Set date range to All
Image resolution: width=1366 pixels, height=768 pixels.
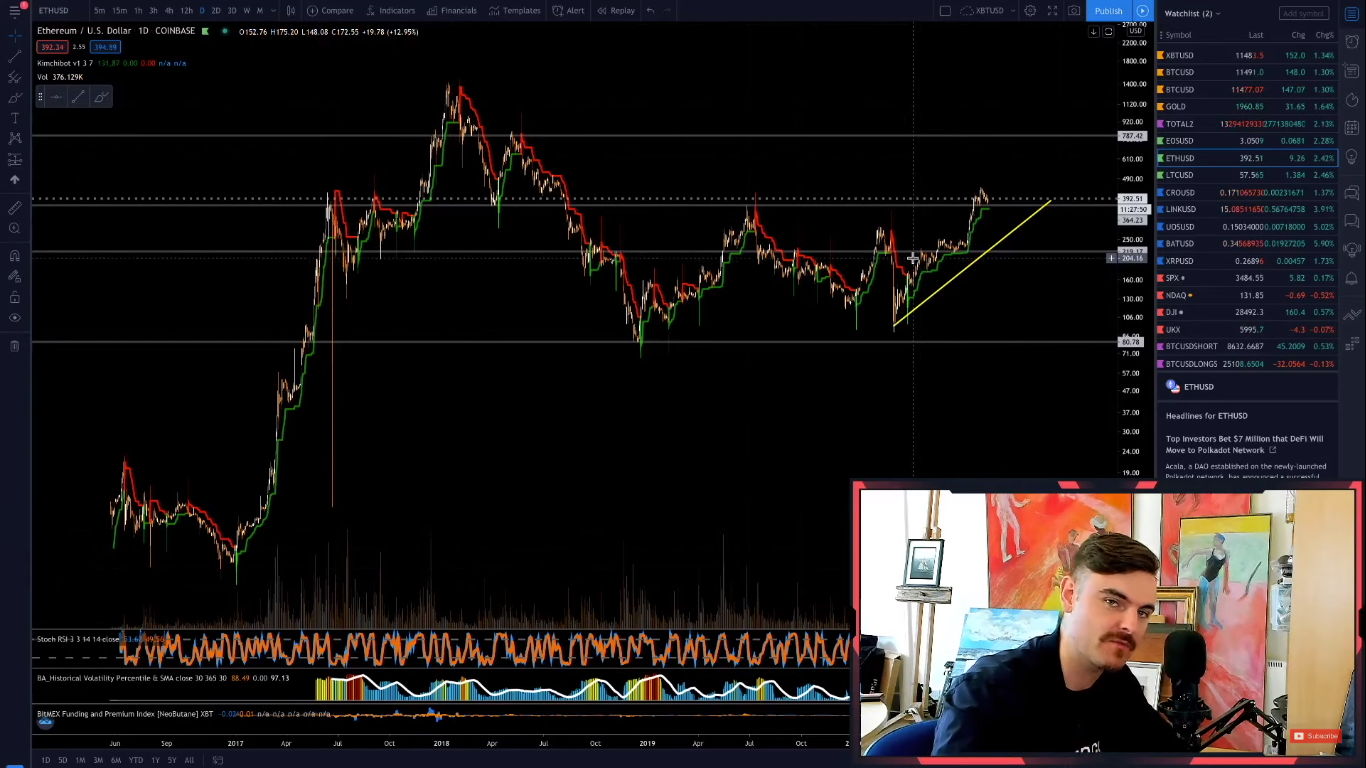(x=189, y=760)
